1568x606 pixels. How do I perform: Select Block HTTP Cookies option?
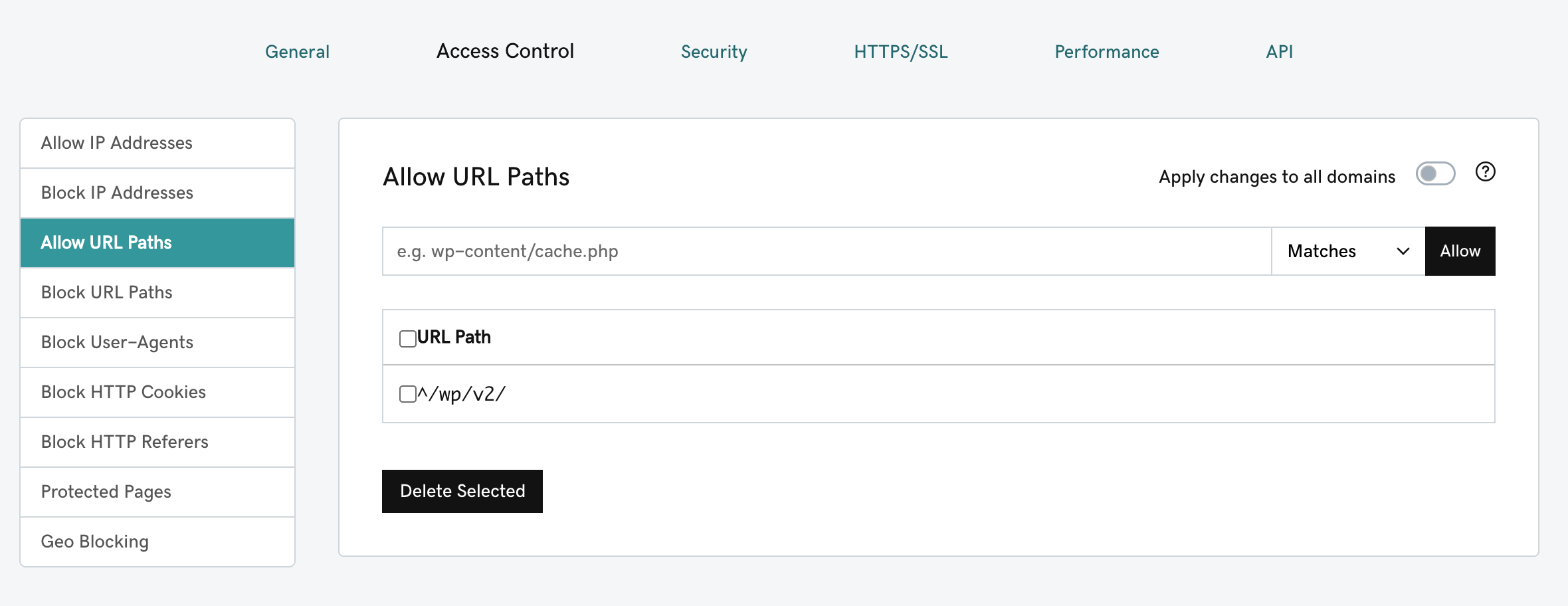[x=157, y=392]
